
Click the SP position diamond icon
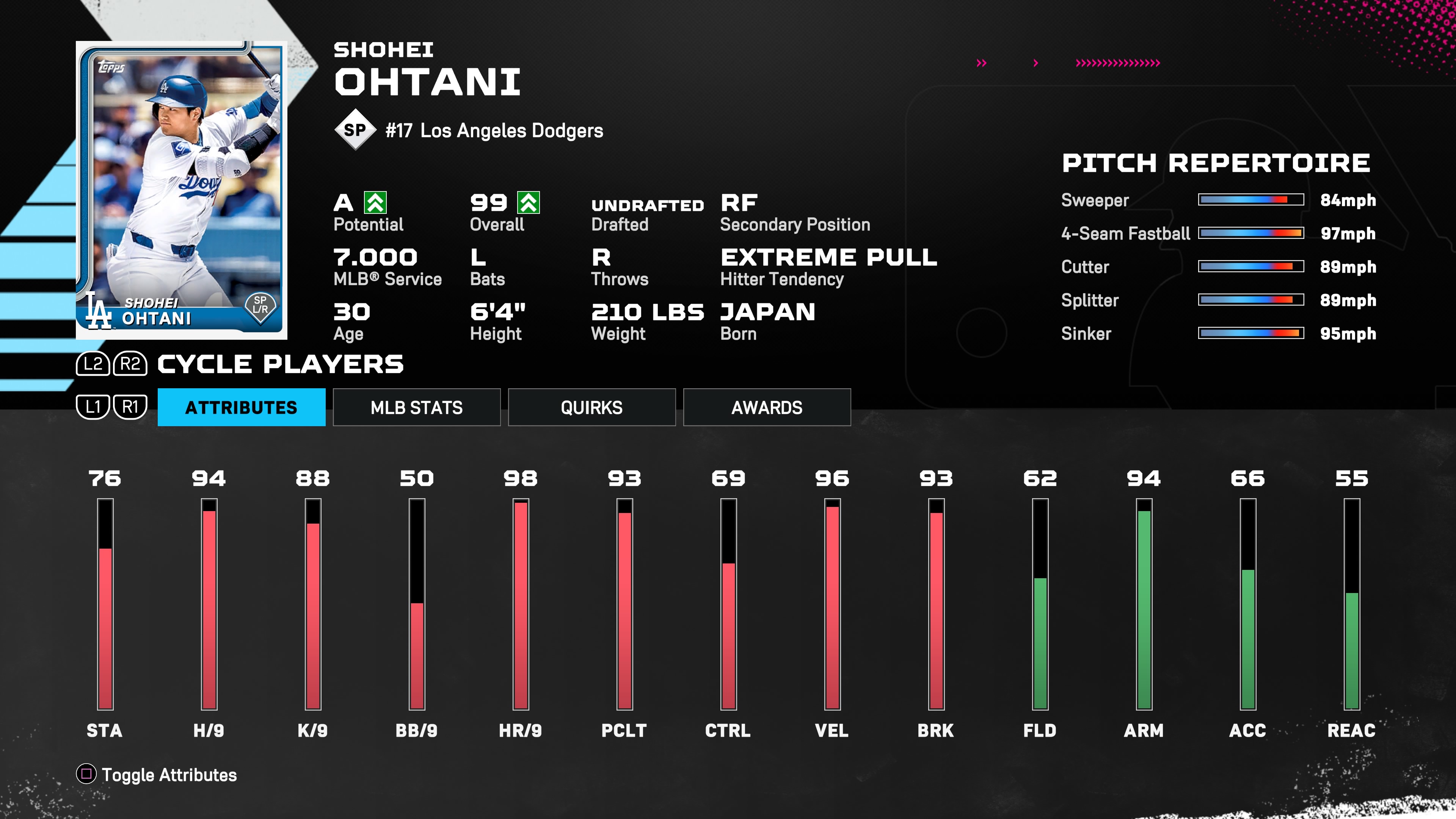(x=355, y=130)
